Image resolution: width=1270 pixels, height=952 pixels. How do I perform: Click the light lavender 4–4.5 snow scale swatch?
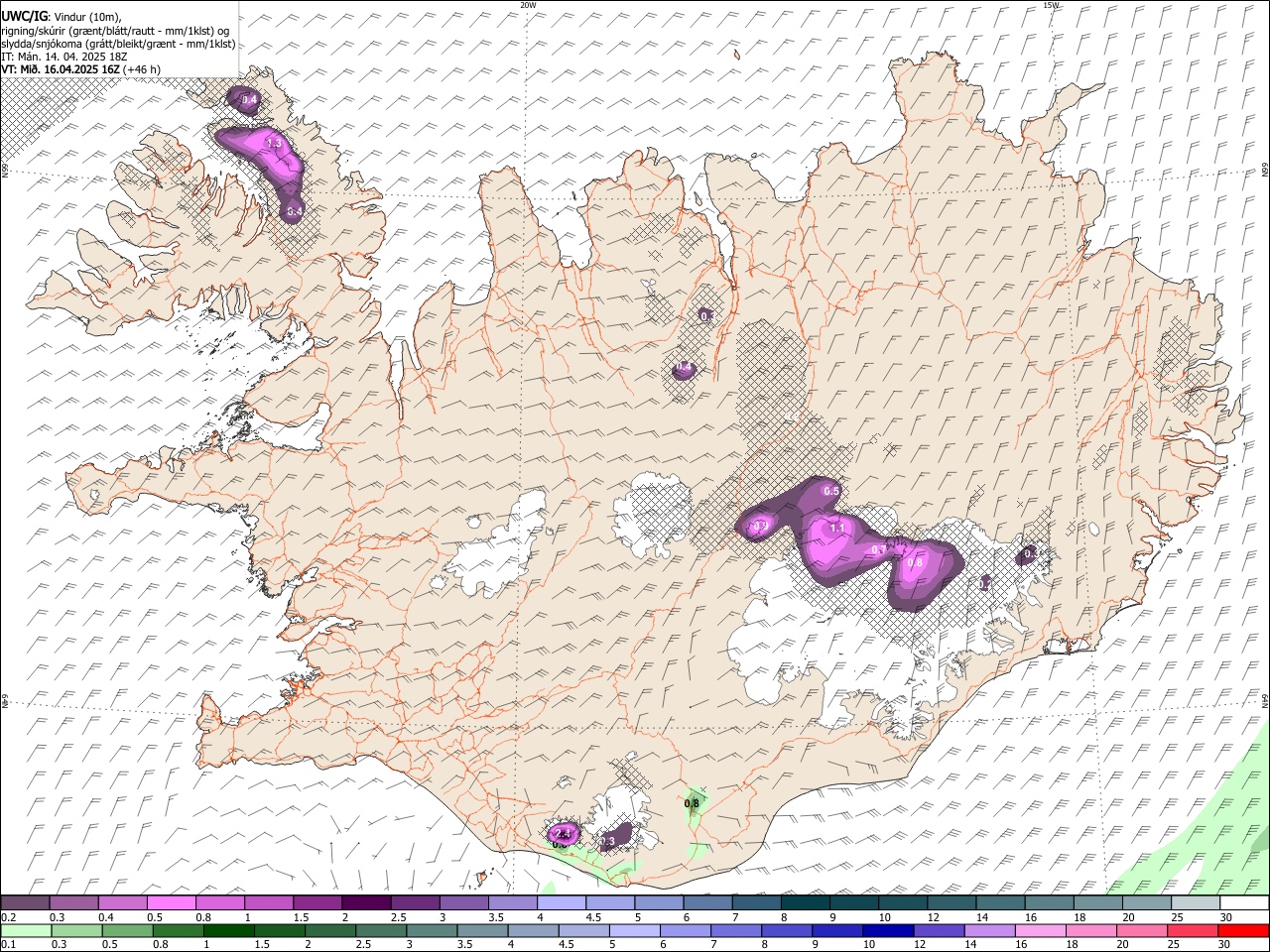[x=562, y=902]
